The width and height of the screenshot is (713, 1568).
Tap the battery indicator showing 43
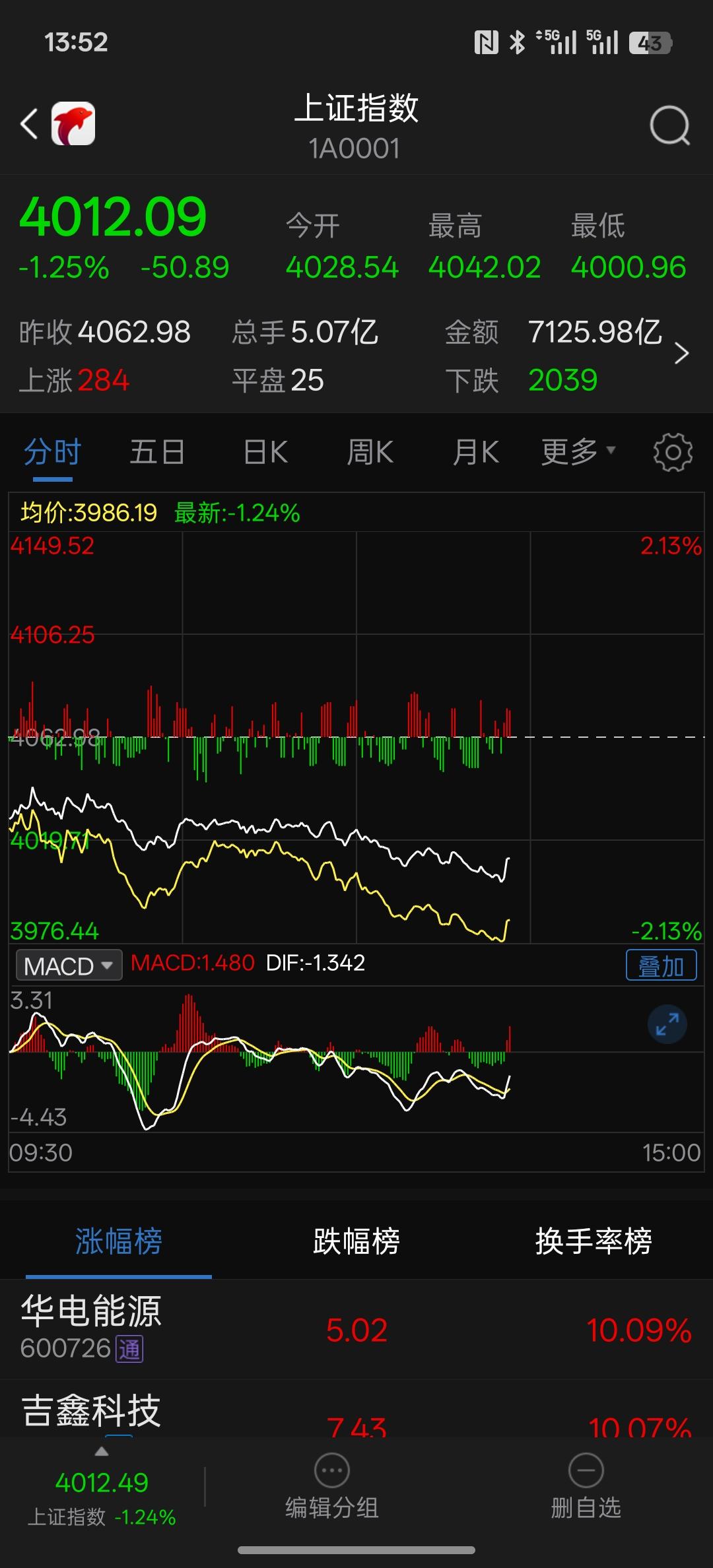click(x=650, y=43)
